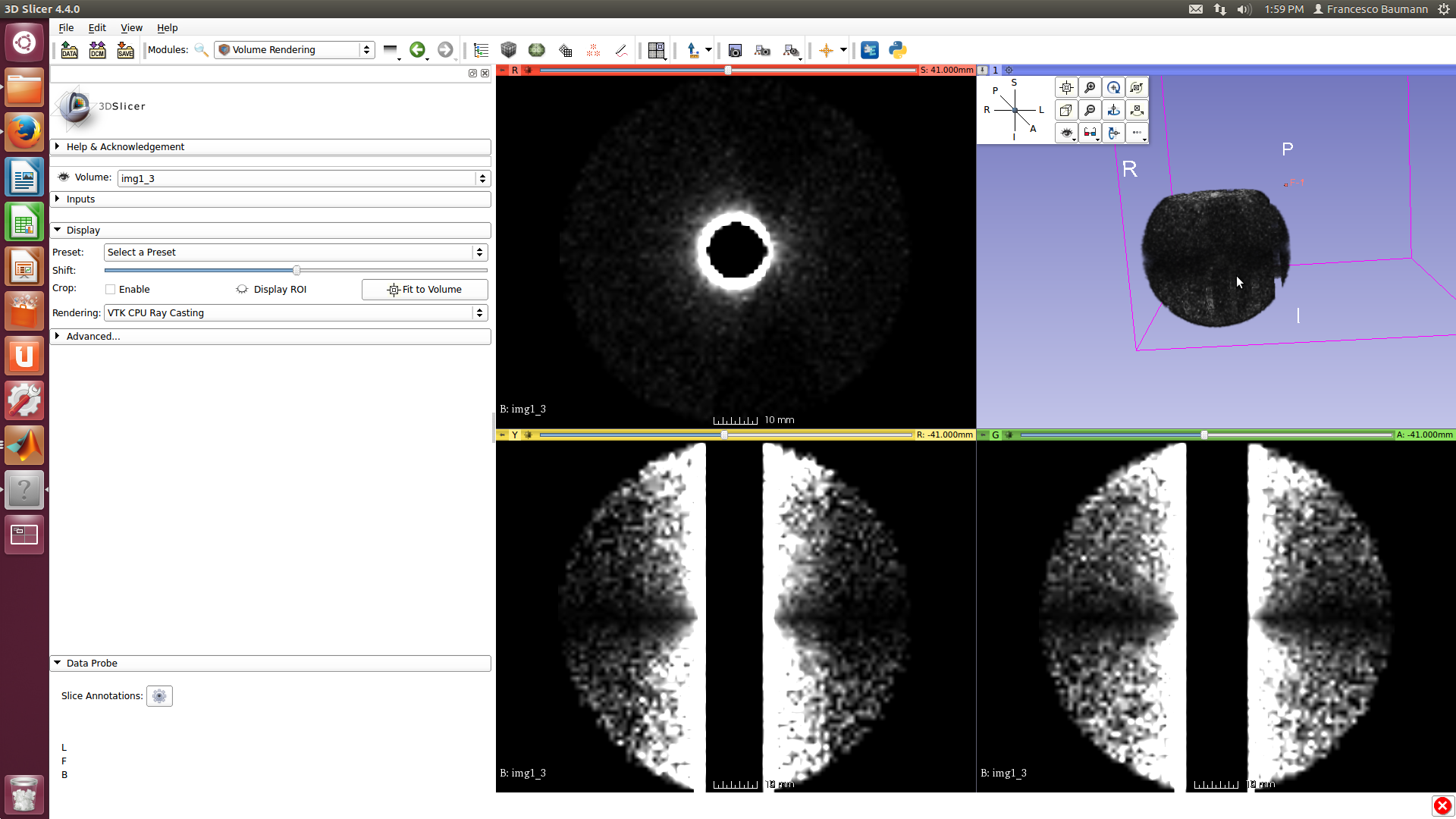The image size is (1456, 819).
Task: Click the Slice Annotations settings button
Action: click(x=159, y=696)
